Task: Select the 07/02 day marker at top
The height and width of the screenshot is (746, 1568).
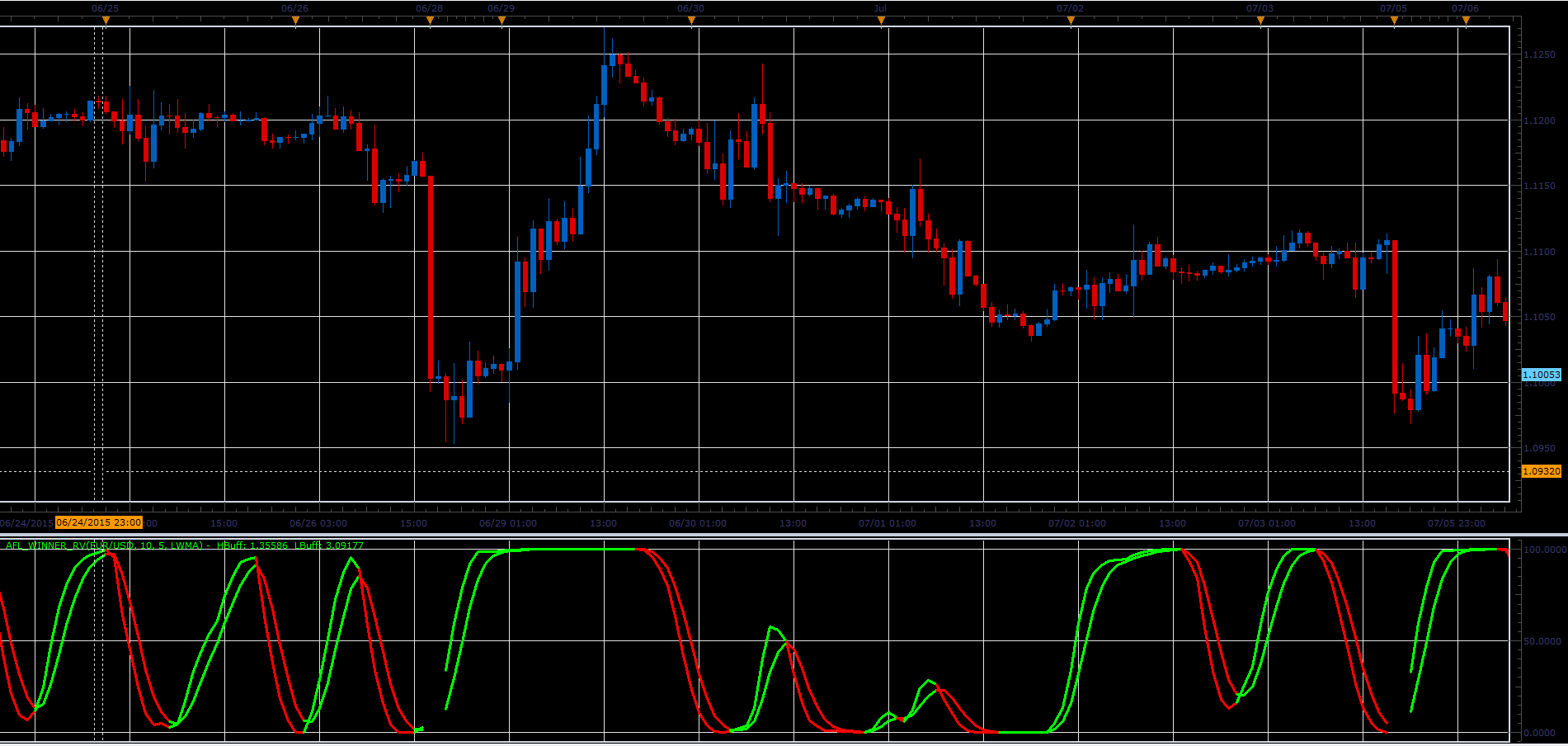Action: 1071,21
